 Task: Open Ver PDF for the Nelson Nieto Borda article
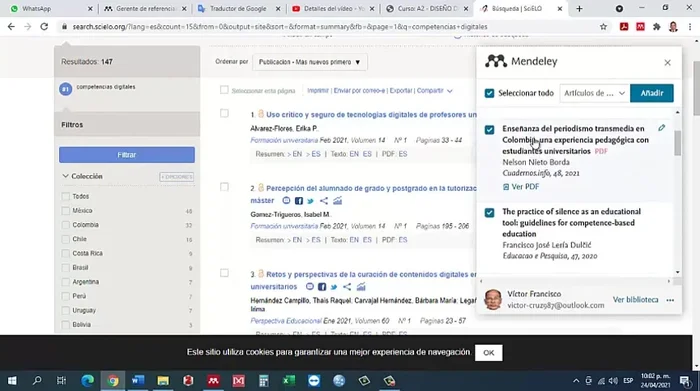[521, 187]
